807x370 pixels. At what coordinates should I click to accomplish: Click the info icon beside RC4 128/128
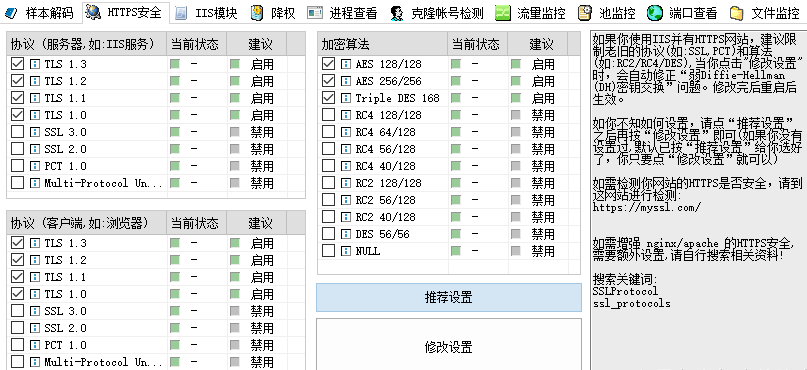click(346, 115)
